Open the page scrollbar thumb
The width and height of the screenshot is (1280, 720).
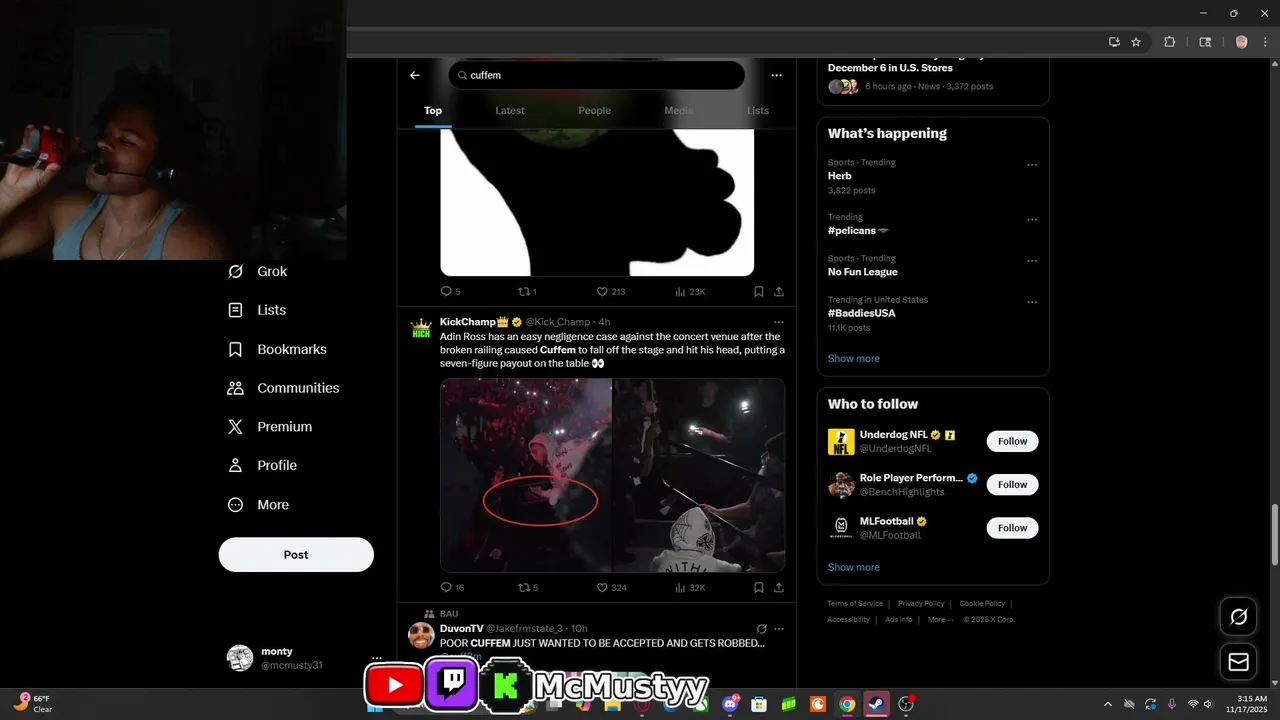click(x=1275, y=535)
